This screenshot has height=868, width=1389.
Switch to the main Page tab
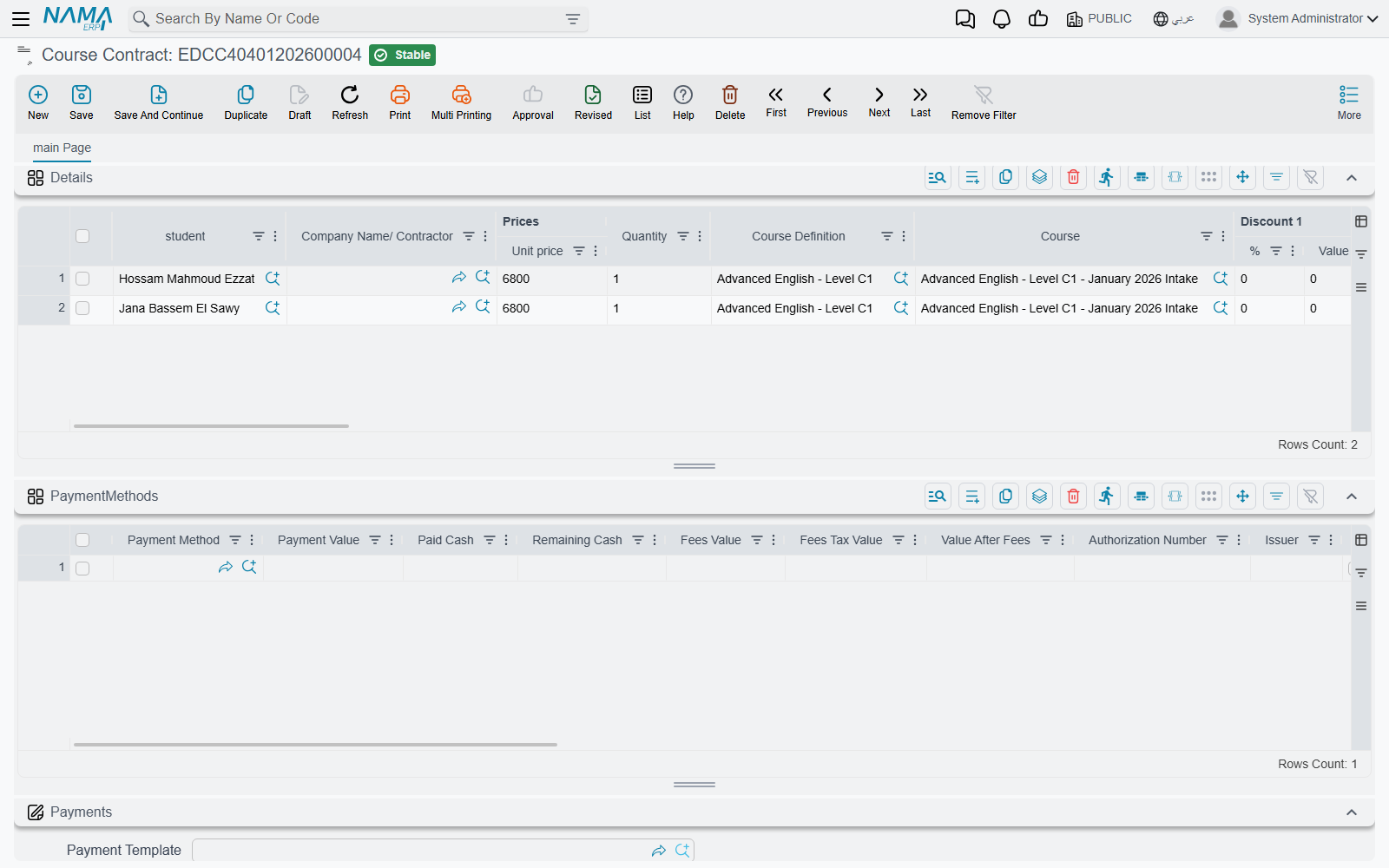(62, 148)
